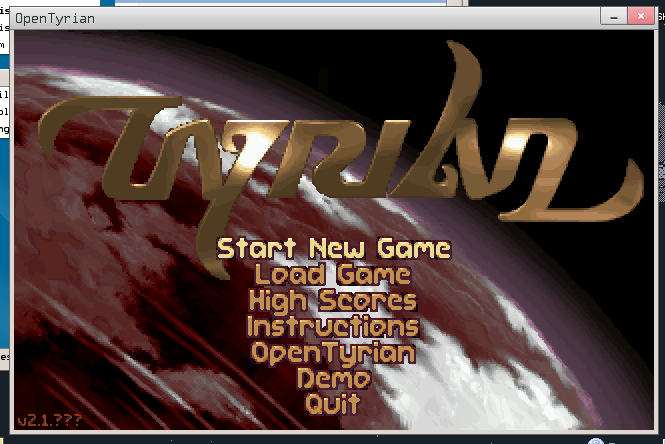Click the OpenTyrian window title bar text
The height and width of the screenshot is (444, 665).
pos(55,18)
